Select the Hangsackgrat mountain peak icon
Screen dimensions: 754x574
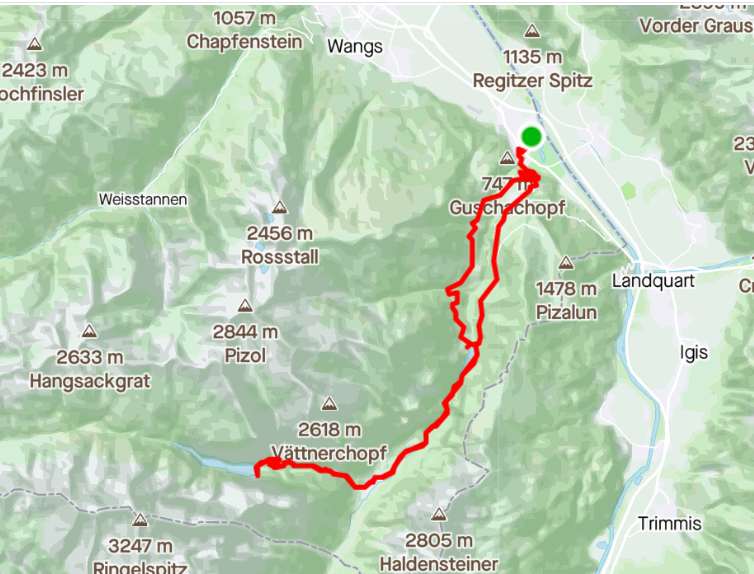(x=89, y=331)
